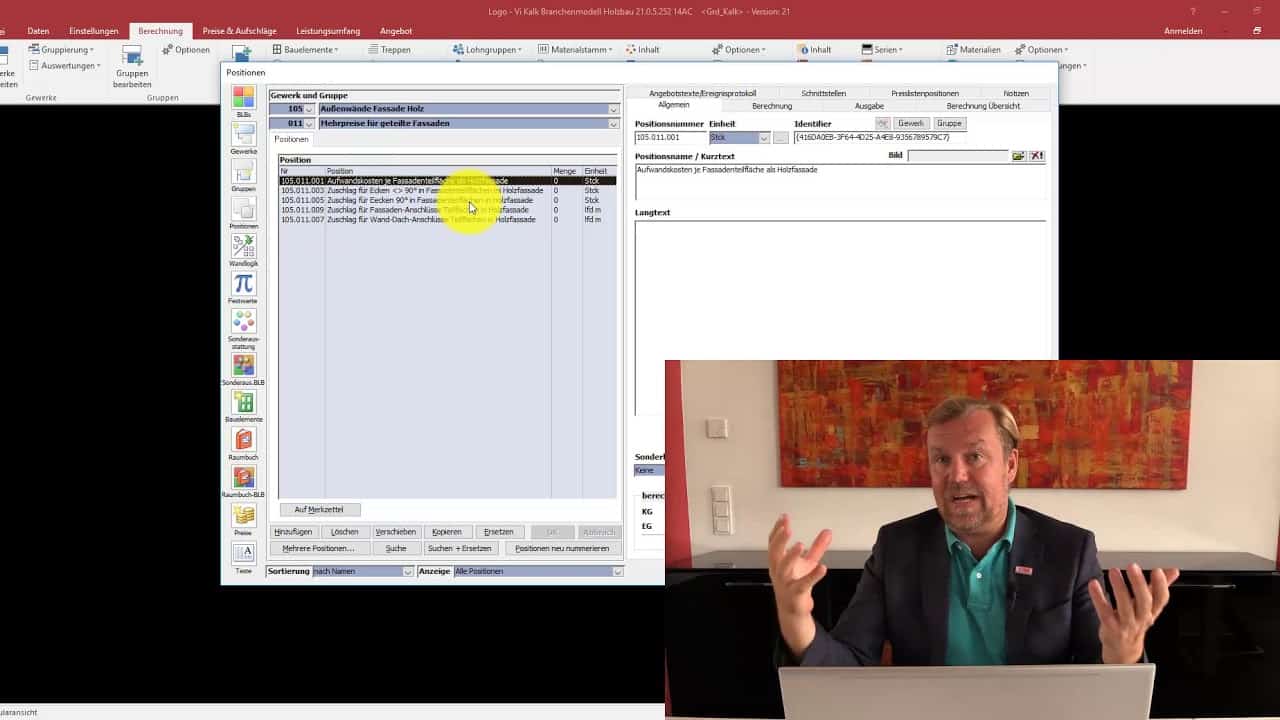The width and height of the screenshot is (1280, 720).
Task: Expand the Sortierung 'nach Namen' dropdown
Action: pyautogui.click(x=407, y=572)
